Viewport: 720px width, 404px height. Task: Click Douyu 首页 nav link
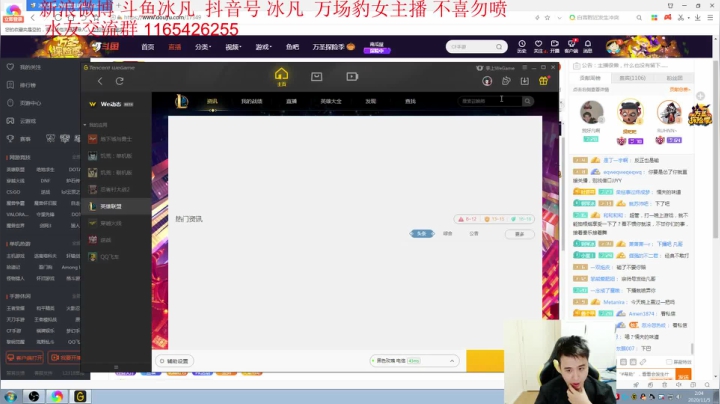(147, 47)
